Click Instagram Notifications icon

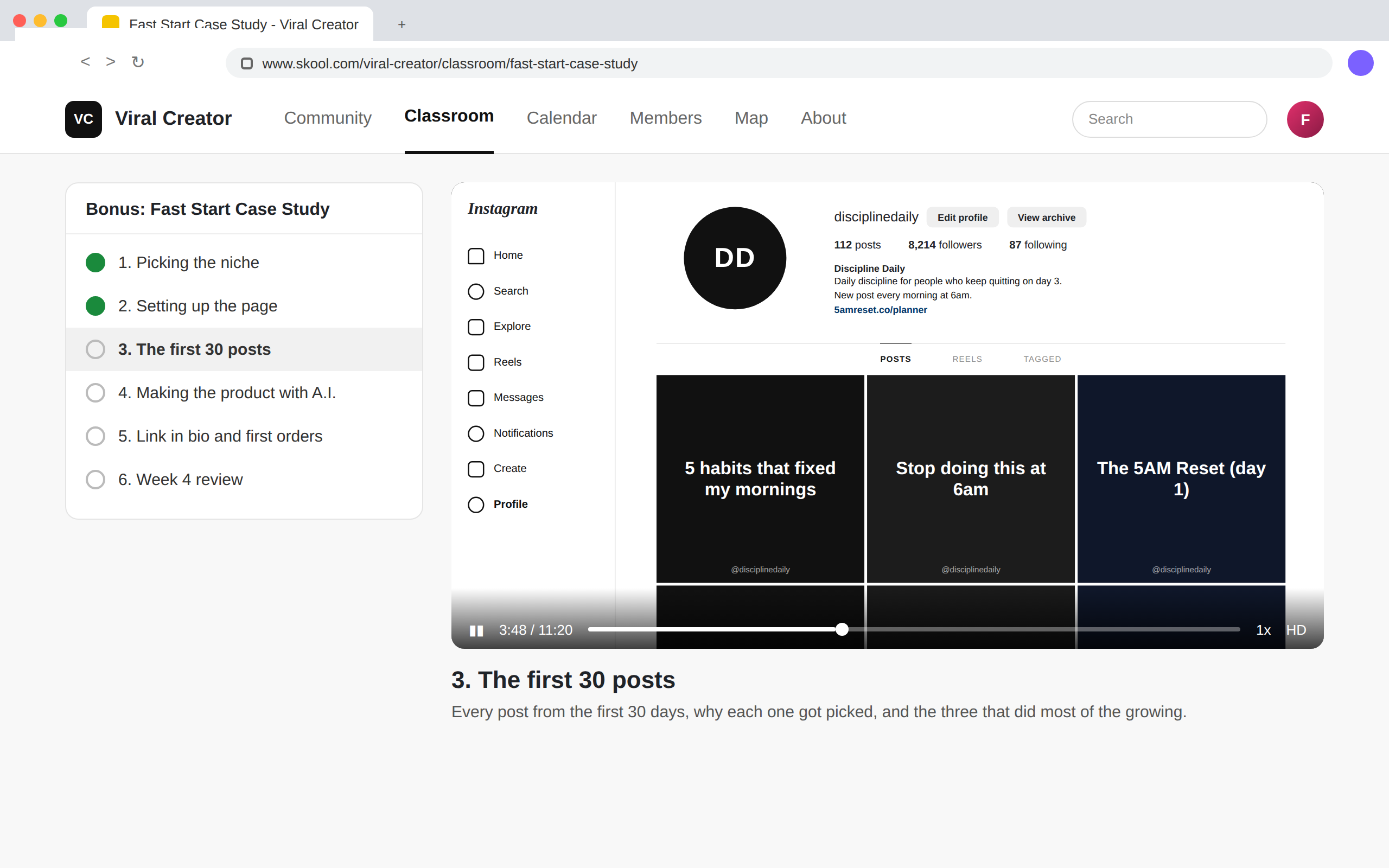pyautogui.click(x=476, y=433)
